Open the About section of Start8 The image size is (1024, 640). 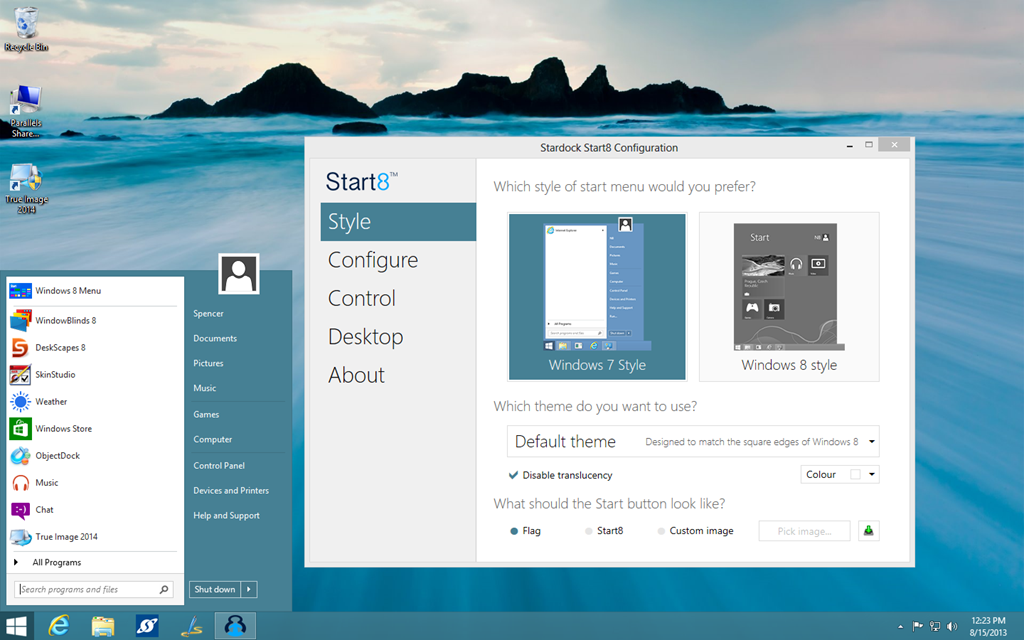click(x=355, y=375)
